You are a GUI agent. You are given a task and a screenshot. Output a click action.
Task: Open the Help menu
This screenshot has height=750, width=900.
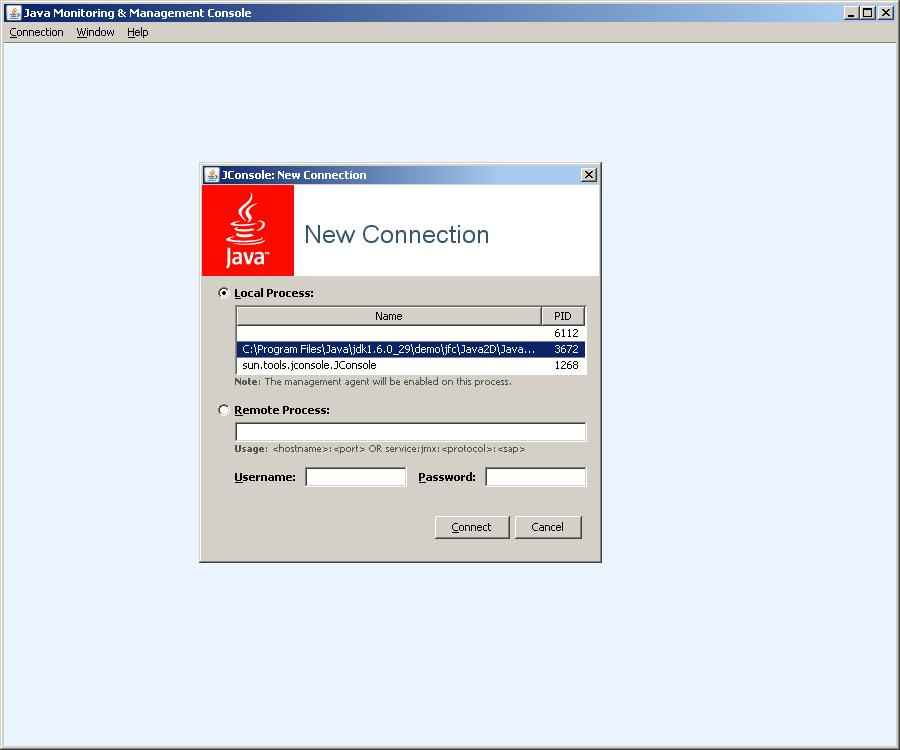(x=137, y=32)
